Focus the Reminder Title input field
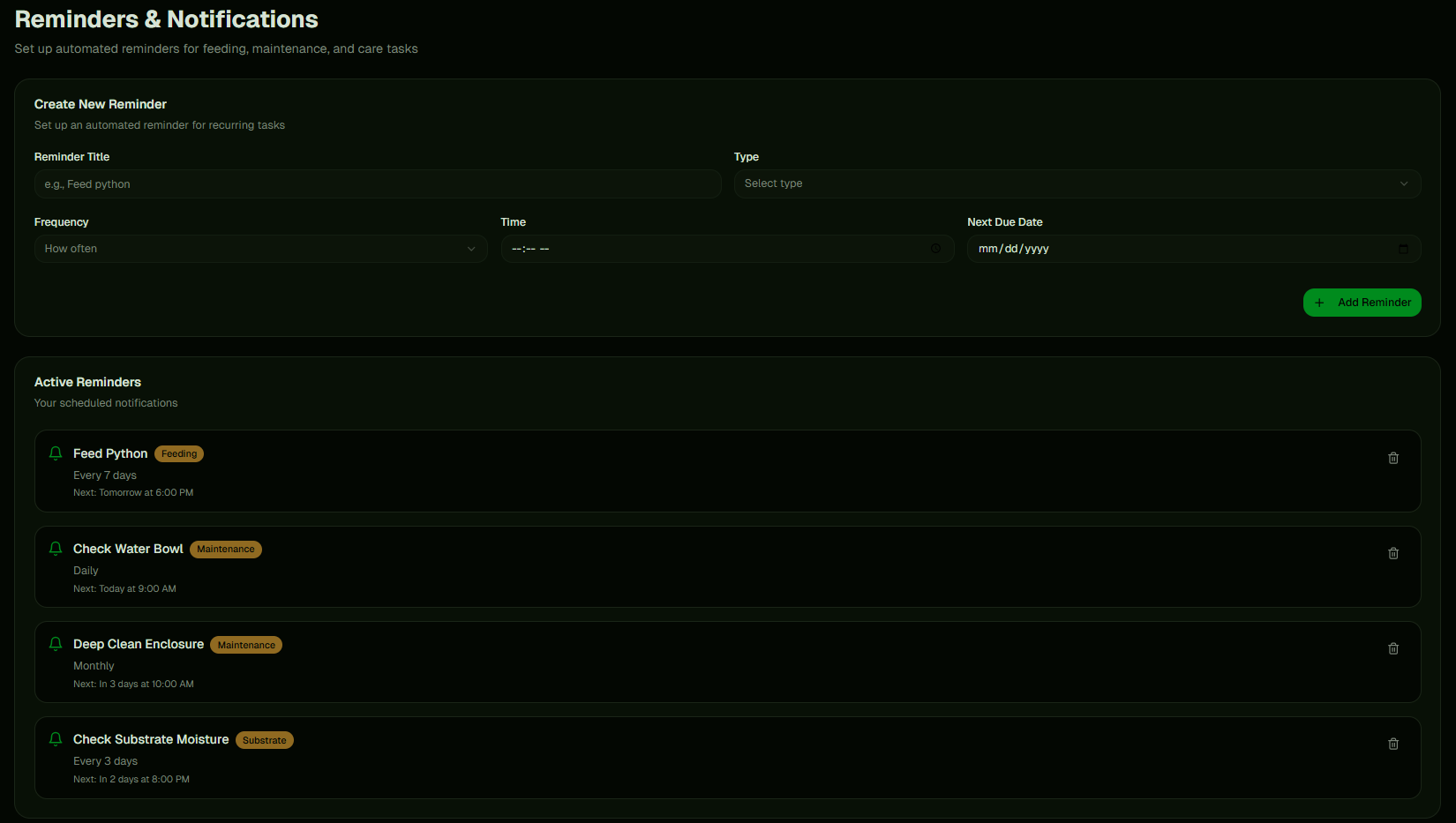Image resolution: width=1456 pixels, height=823 pixels. [x=378, y=184]
